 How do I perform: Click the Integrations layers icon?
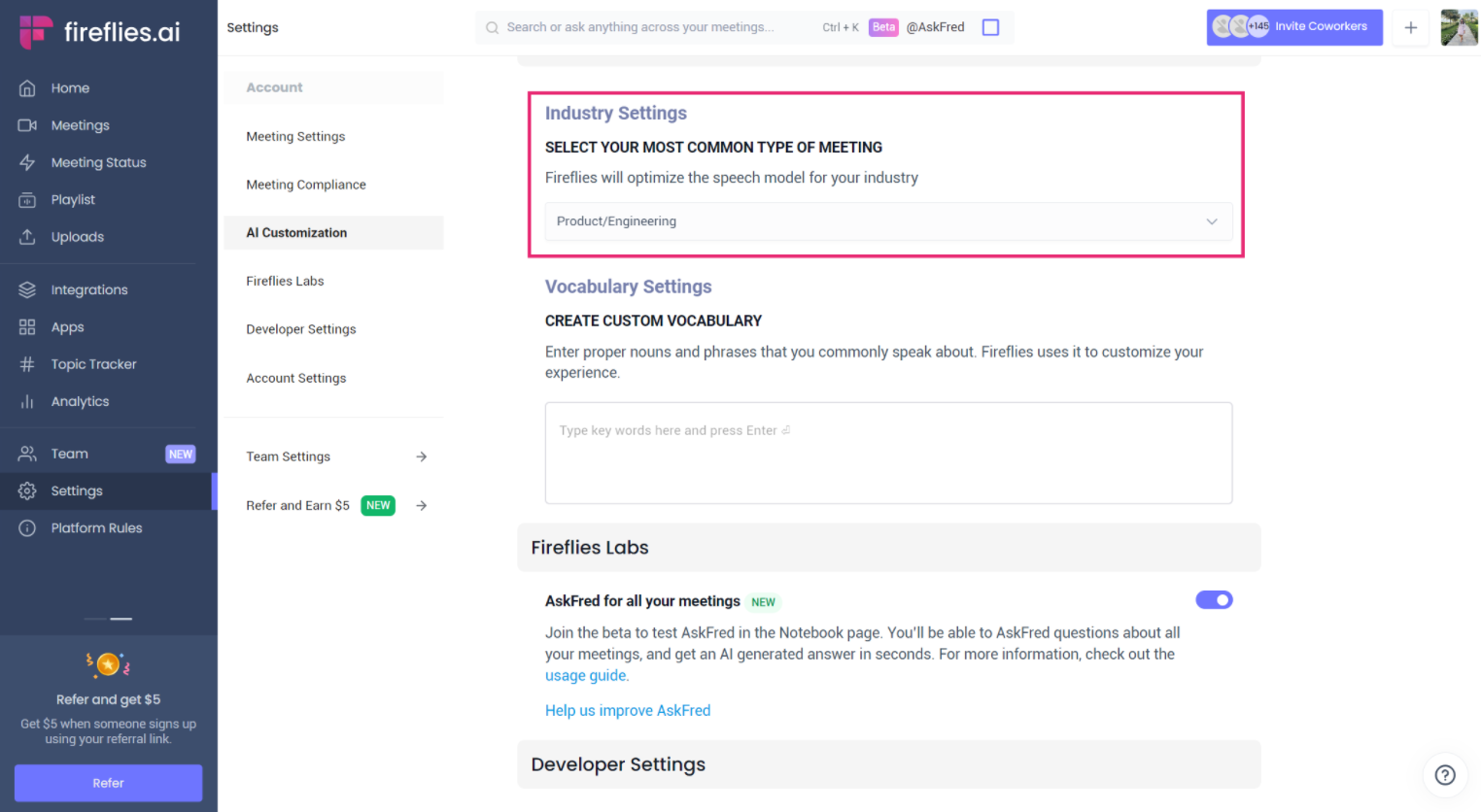pos(27,289)
